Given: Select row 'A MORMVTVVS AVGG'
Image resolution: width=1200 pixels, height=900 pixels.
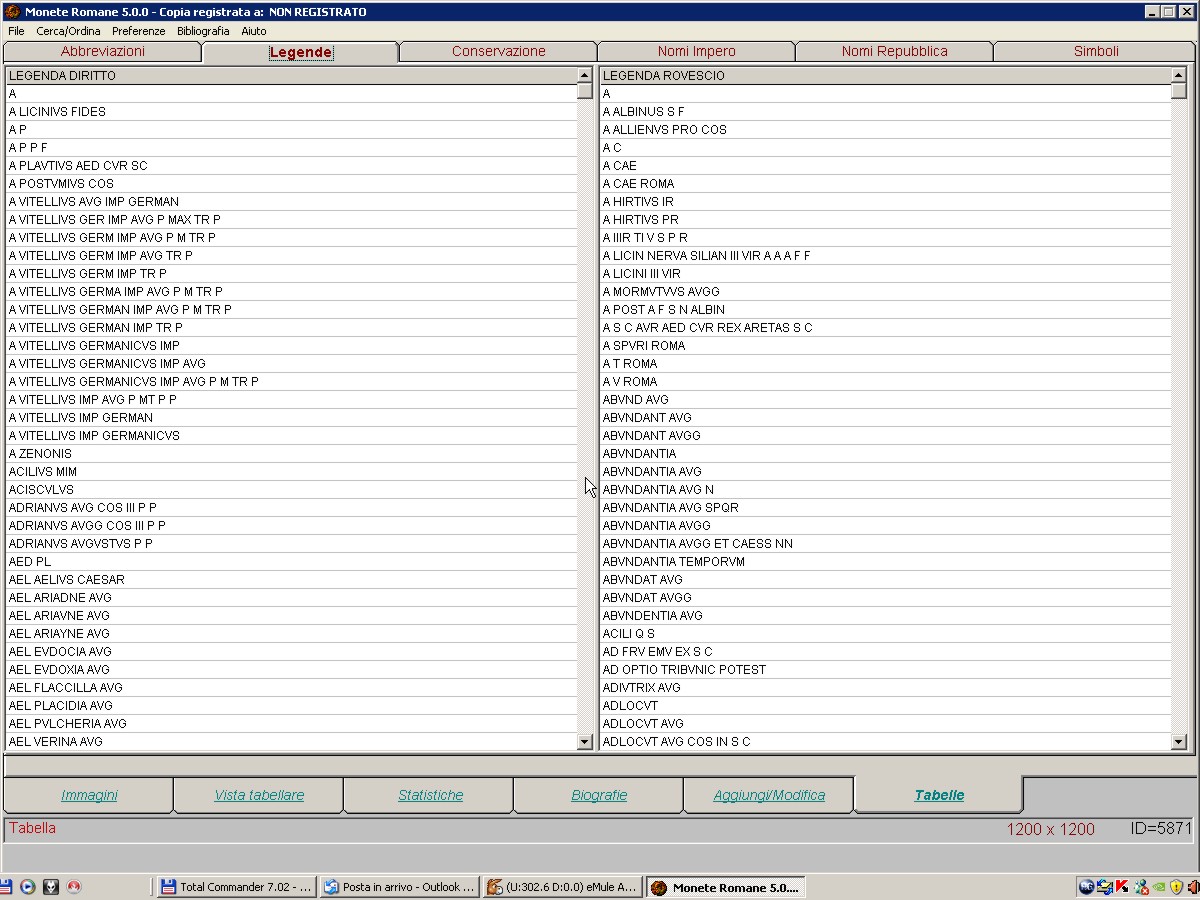Looking at the screenshot, I should point(885,291).
